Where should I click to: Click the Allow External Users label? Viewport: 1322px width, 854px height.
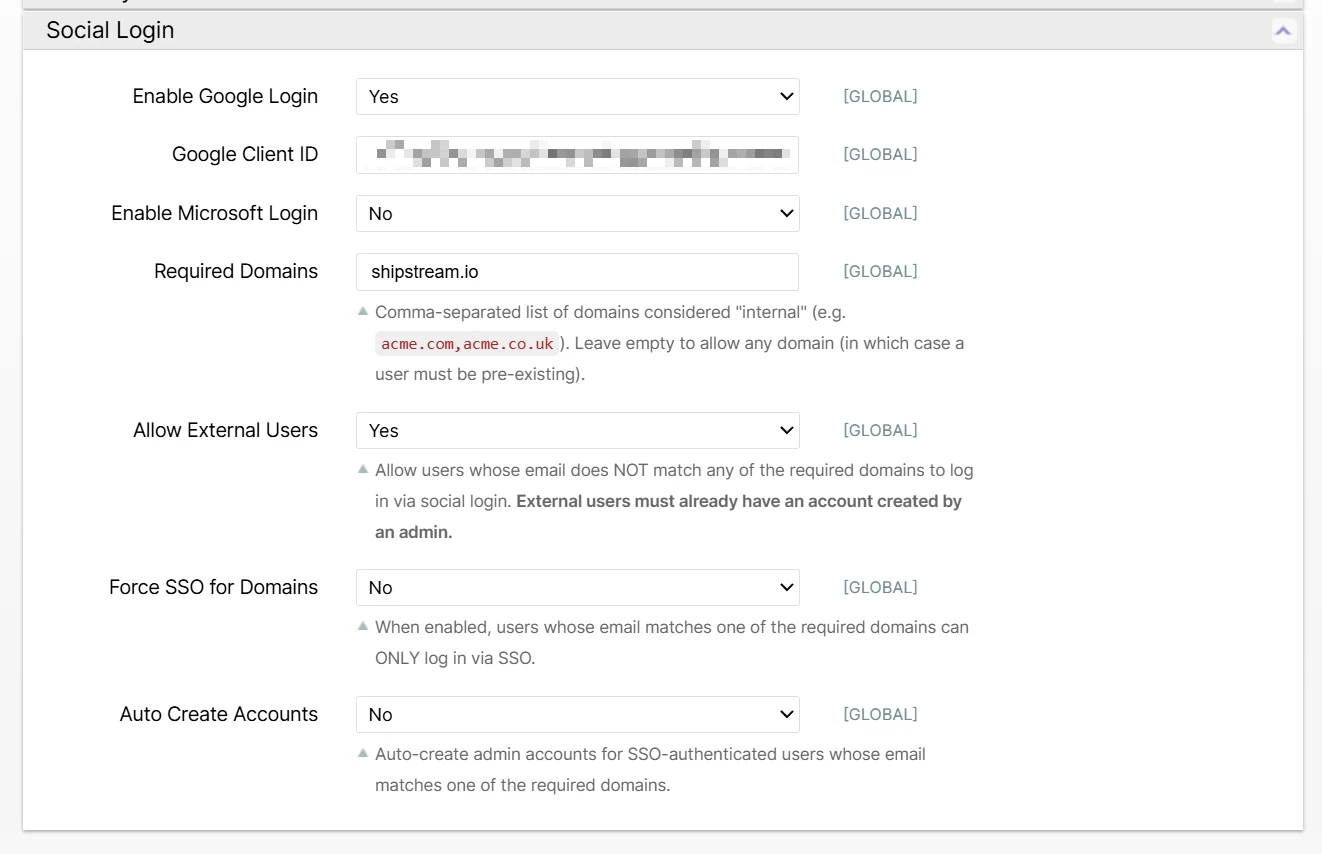225,431
